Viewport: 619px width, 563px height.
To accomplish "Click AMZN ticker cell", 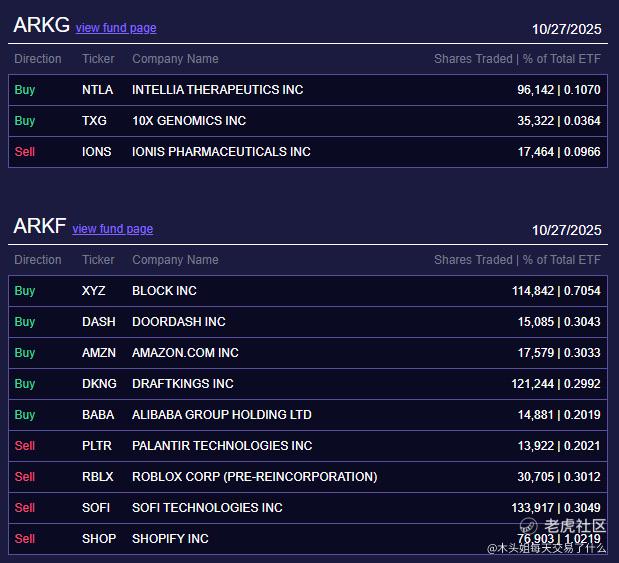I will 99,353.
